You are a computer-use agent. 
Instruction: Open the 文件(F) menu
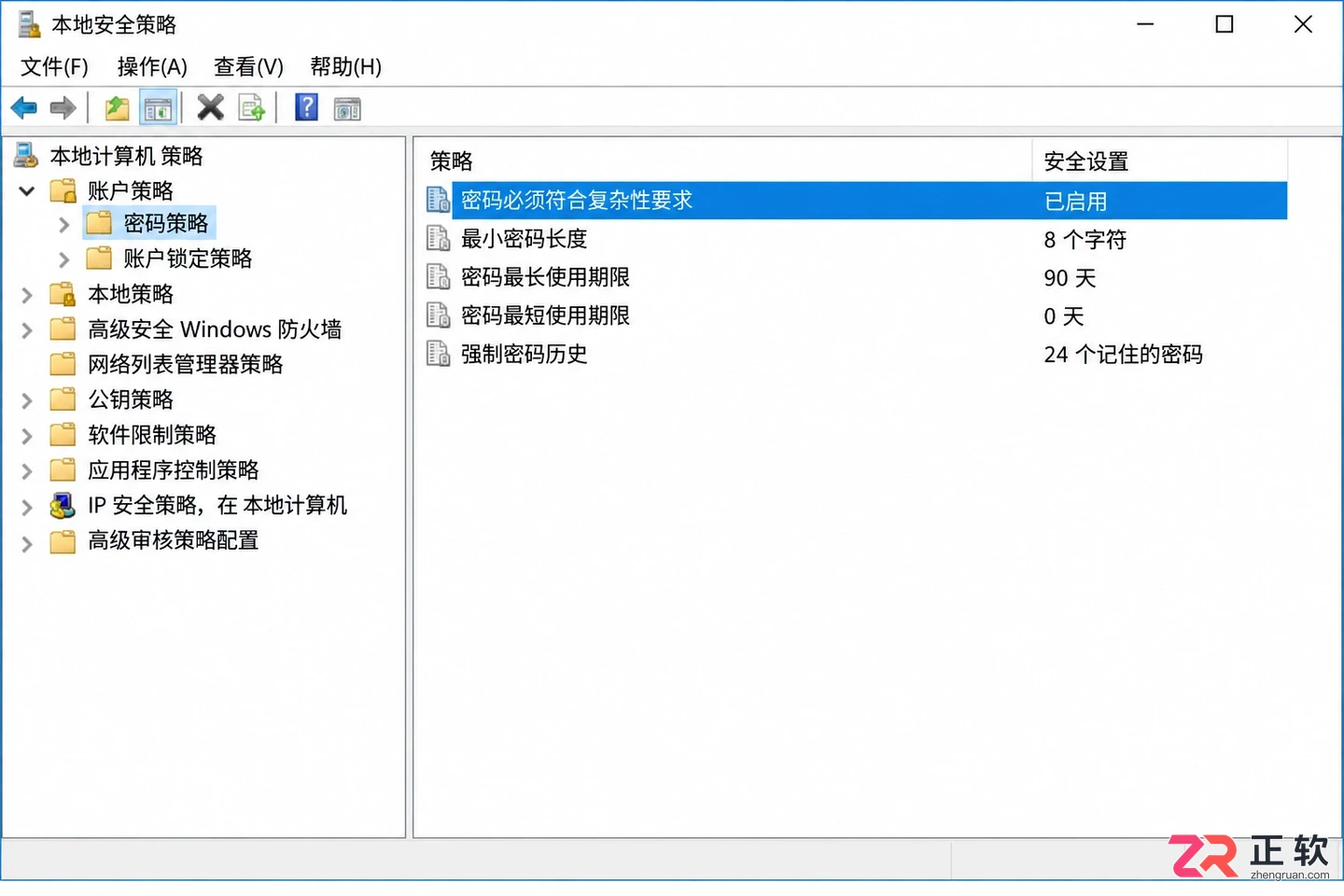click(x=54, y=67)
